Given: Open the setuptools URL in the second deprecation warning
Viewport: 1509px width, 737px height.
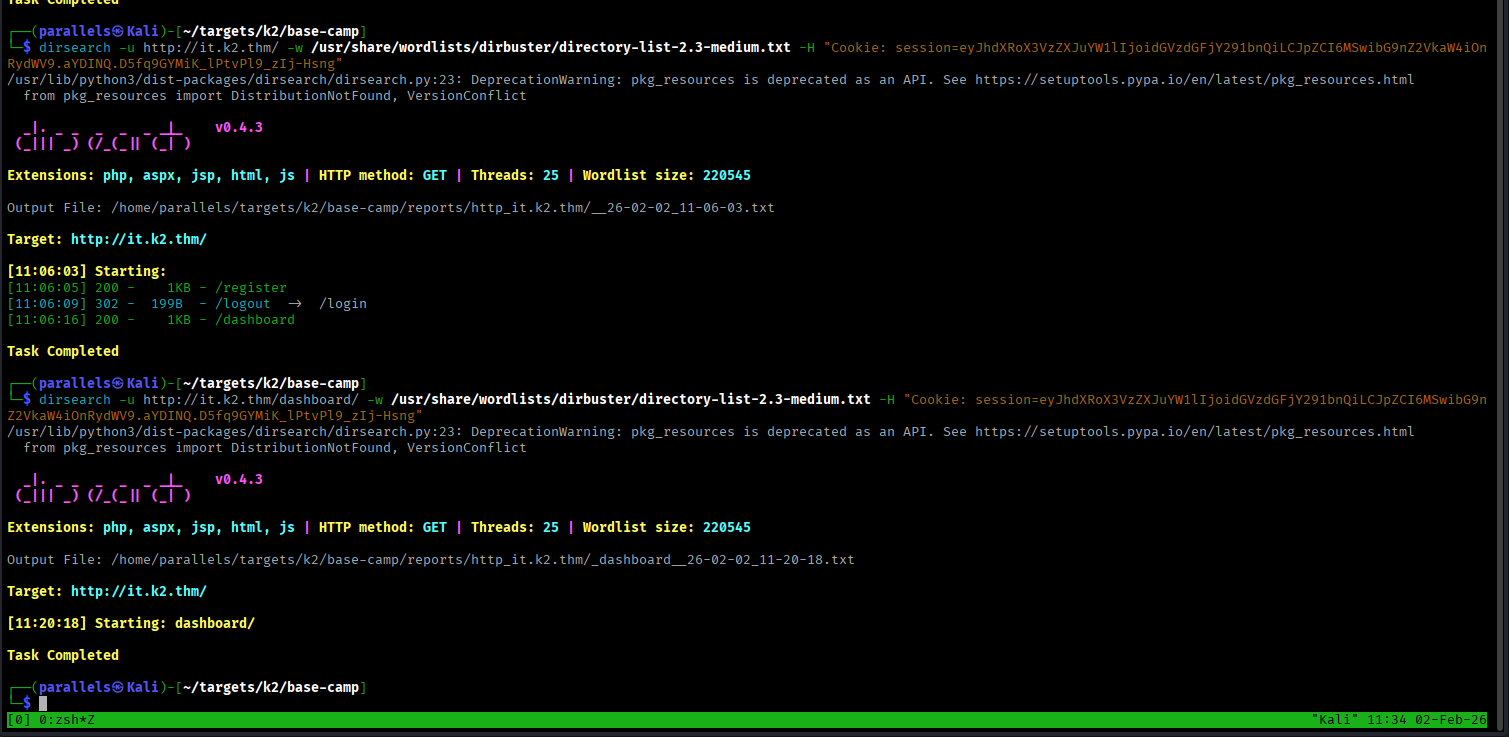Looking at the screenshot, I should click(1194, 431).
